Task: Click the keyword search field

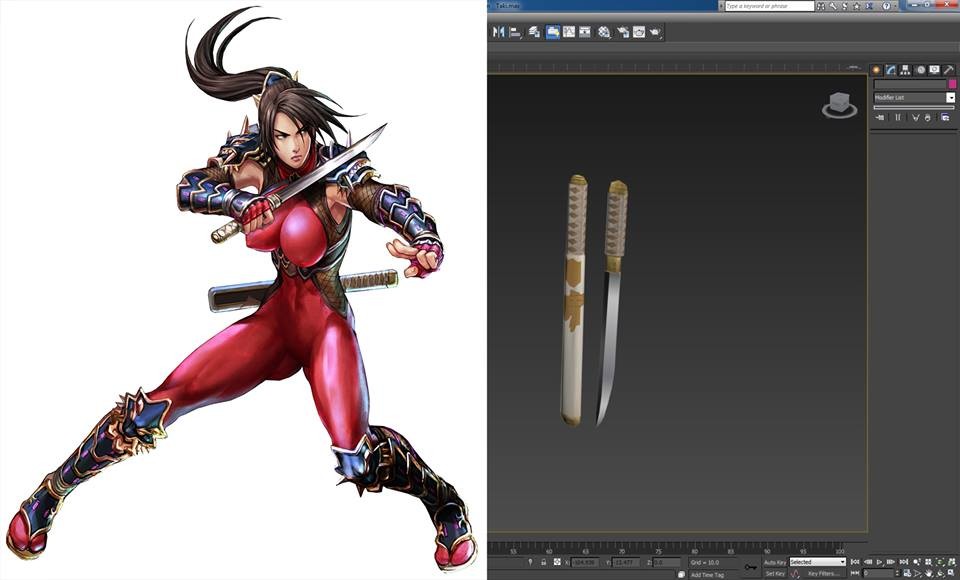Action: [x=770, y=6]
